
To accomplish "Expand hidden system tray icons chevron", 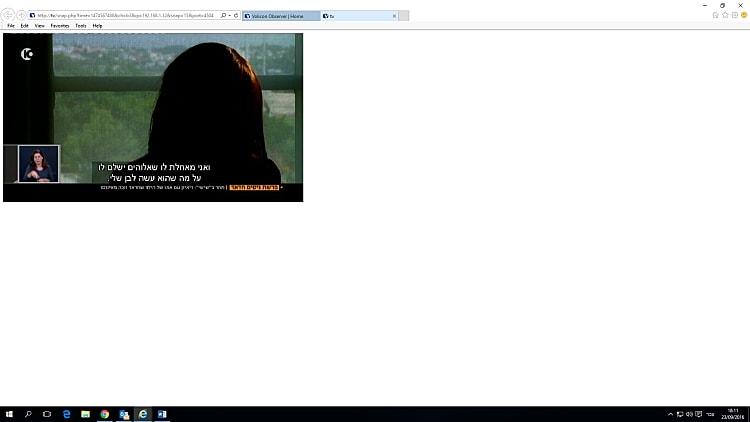I will pos(670,414).
